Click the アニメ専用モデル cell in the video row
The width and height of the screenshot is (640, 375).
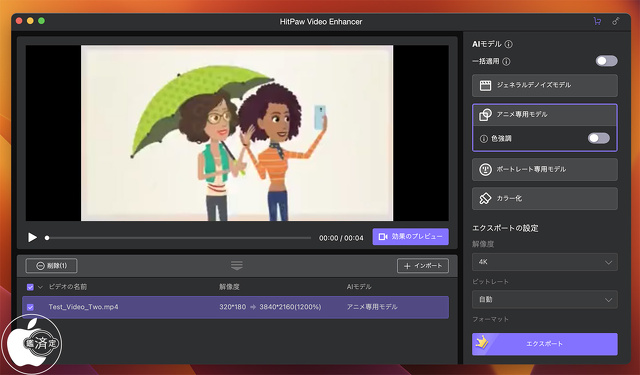point(372,307)
